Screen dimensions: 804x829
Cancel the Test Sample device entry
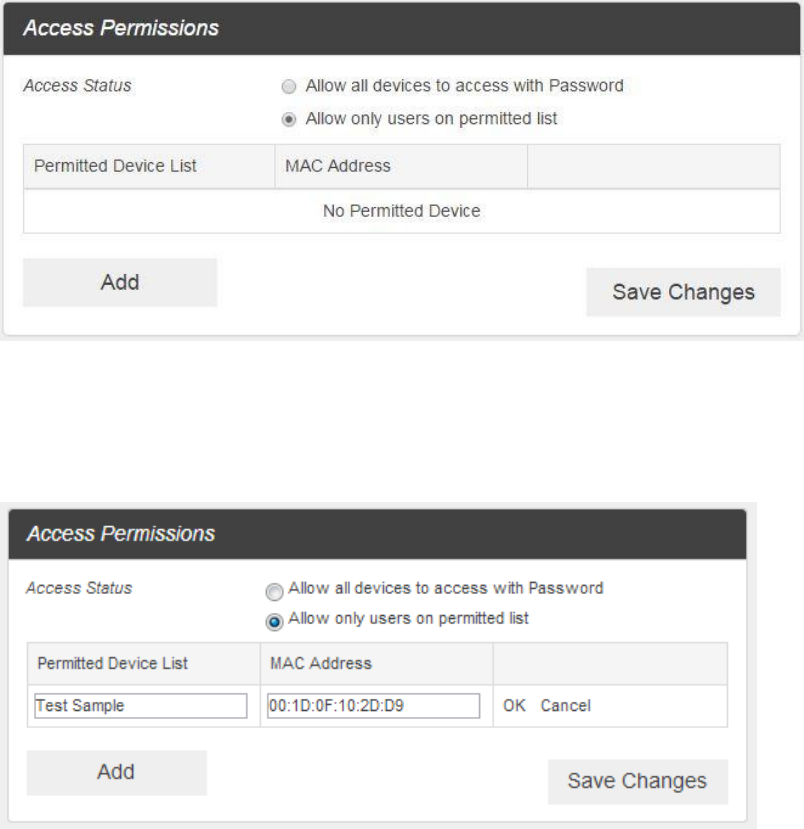point(566,706)
